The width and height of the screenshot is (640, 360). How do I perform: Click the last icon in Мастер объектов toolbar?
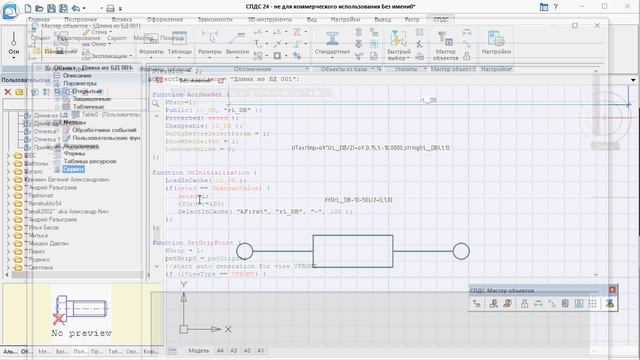pos(610,304)
